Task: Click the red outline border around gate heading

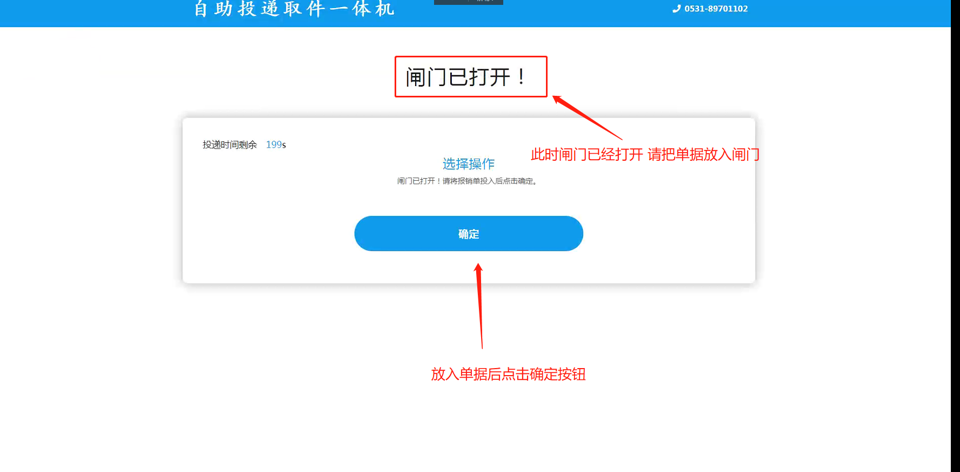Action: pyautogui.click(x=396, y=76)
